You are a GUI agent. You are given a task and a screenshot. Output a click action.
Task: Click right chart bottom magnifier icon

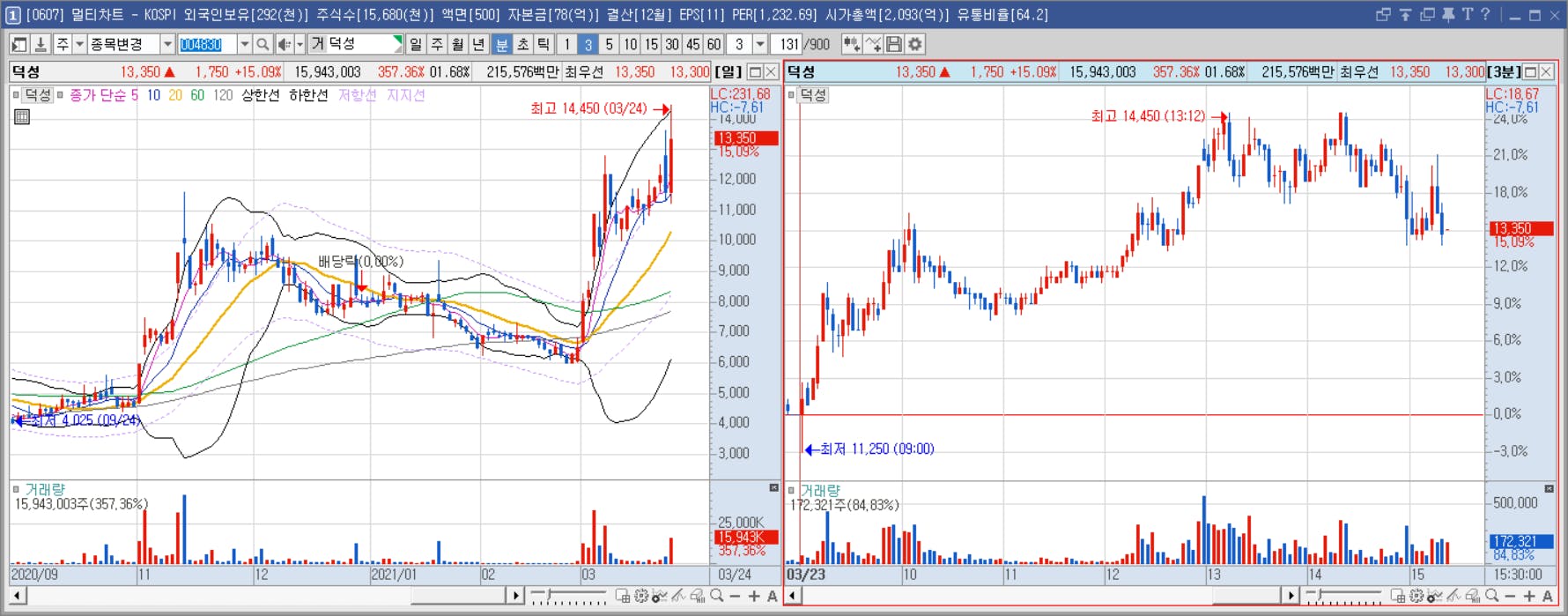(1492, 596)
